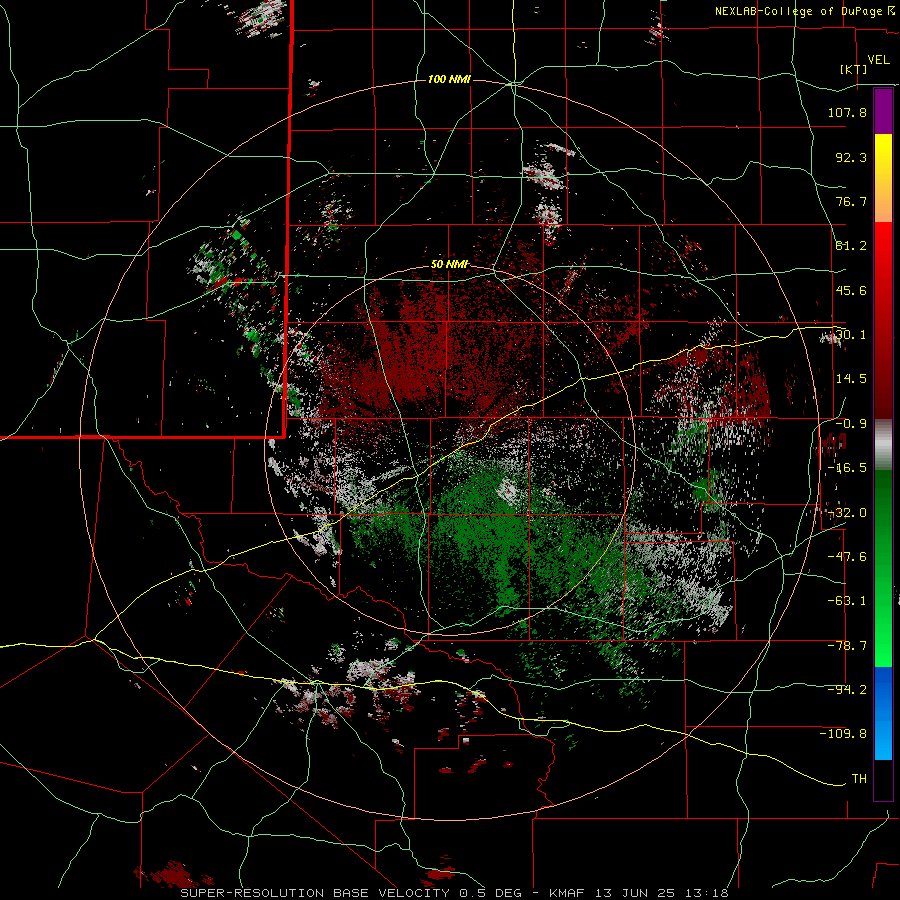Click the 14.5 velocity scale value
Viewport: 900px width, 900px height.
pos(851,378)
